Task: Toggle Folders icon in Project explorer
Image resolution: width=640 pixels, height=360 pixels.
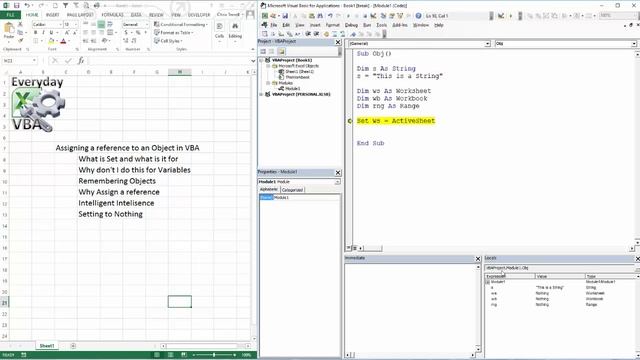Action: pyautogui.click(x=281, y=51)
